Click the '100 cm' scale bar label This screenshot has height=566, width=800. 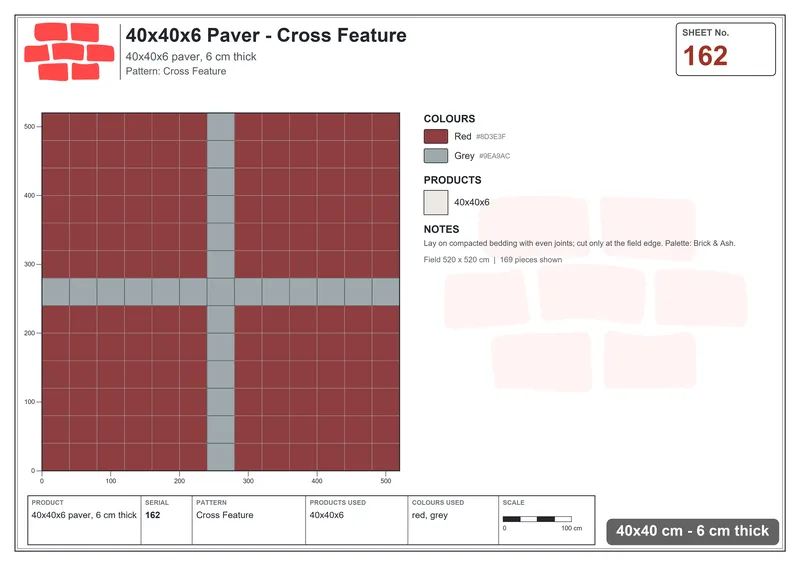click(x=571, y=528)
